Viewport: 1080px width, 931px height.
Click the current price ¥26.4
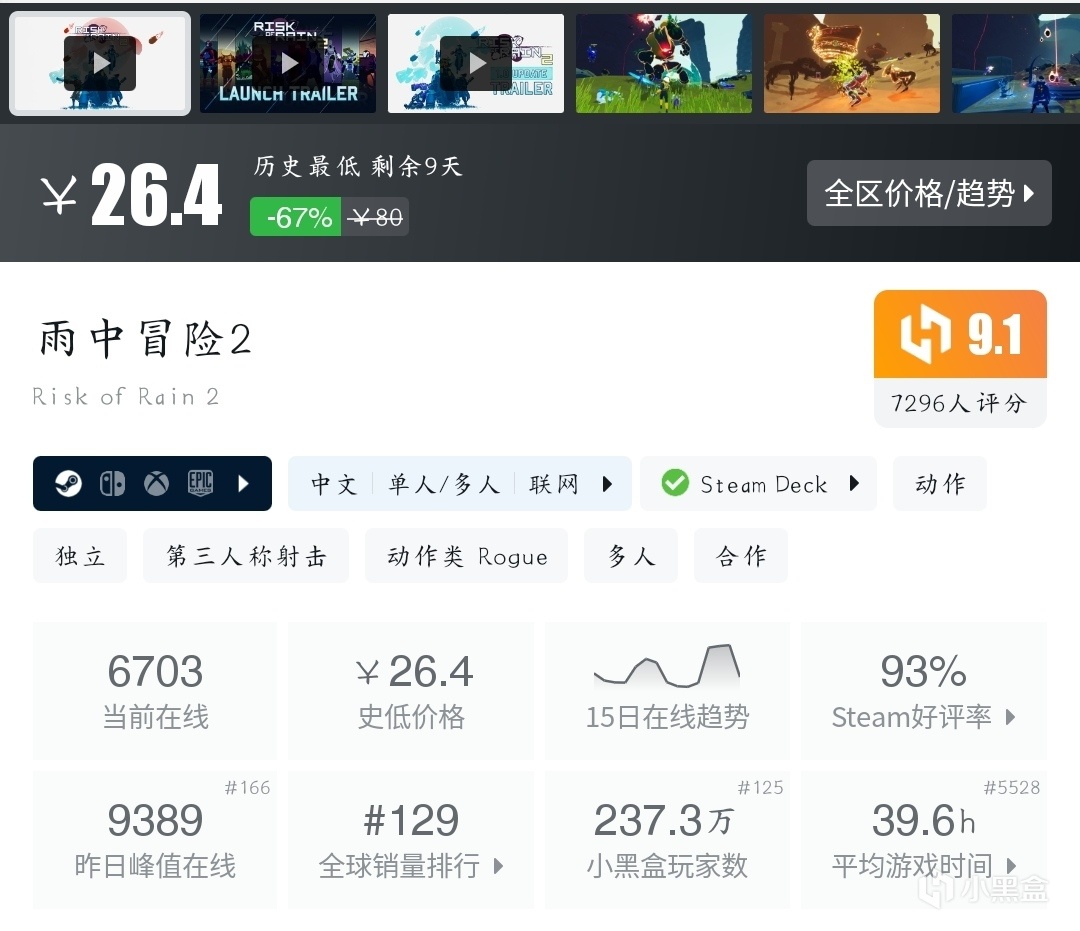[131, 195]
